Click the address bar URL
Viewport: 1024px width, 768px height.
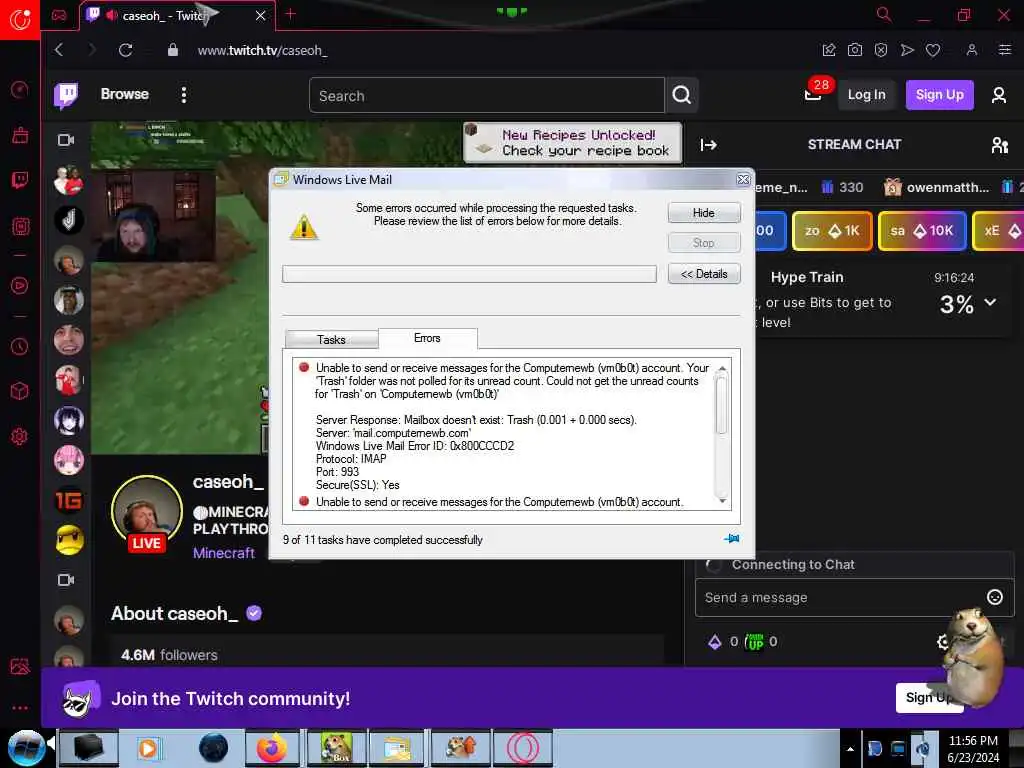point(262,50)
